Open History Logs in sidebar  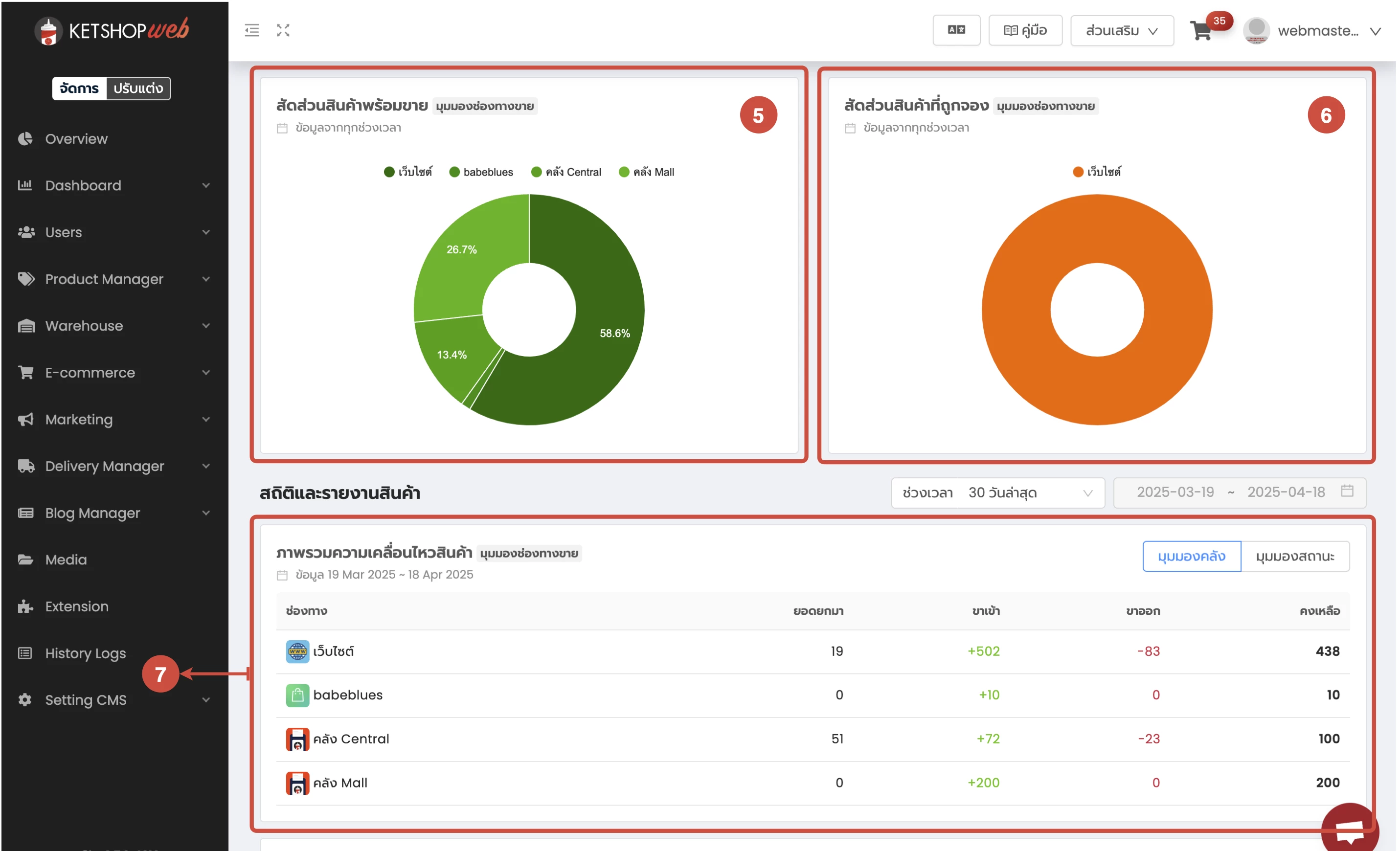(x=85, y=653)
